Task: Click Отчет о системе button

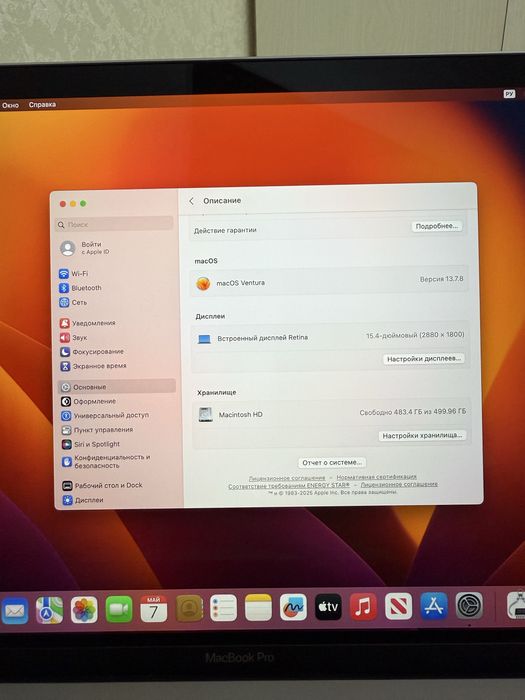Action: point(332,462)
